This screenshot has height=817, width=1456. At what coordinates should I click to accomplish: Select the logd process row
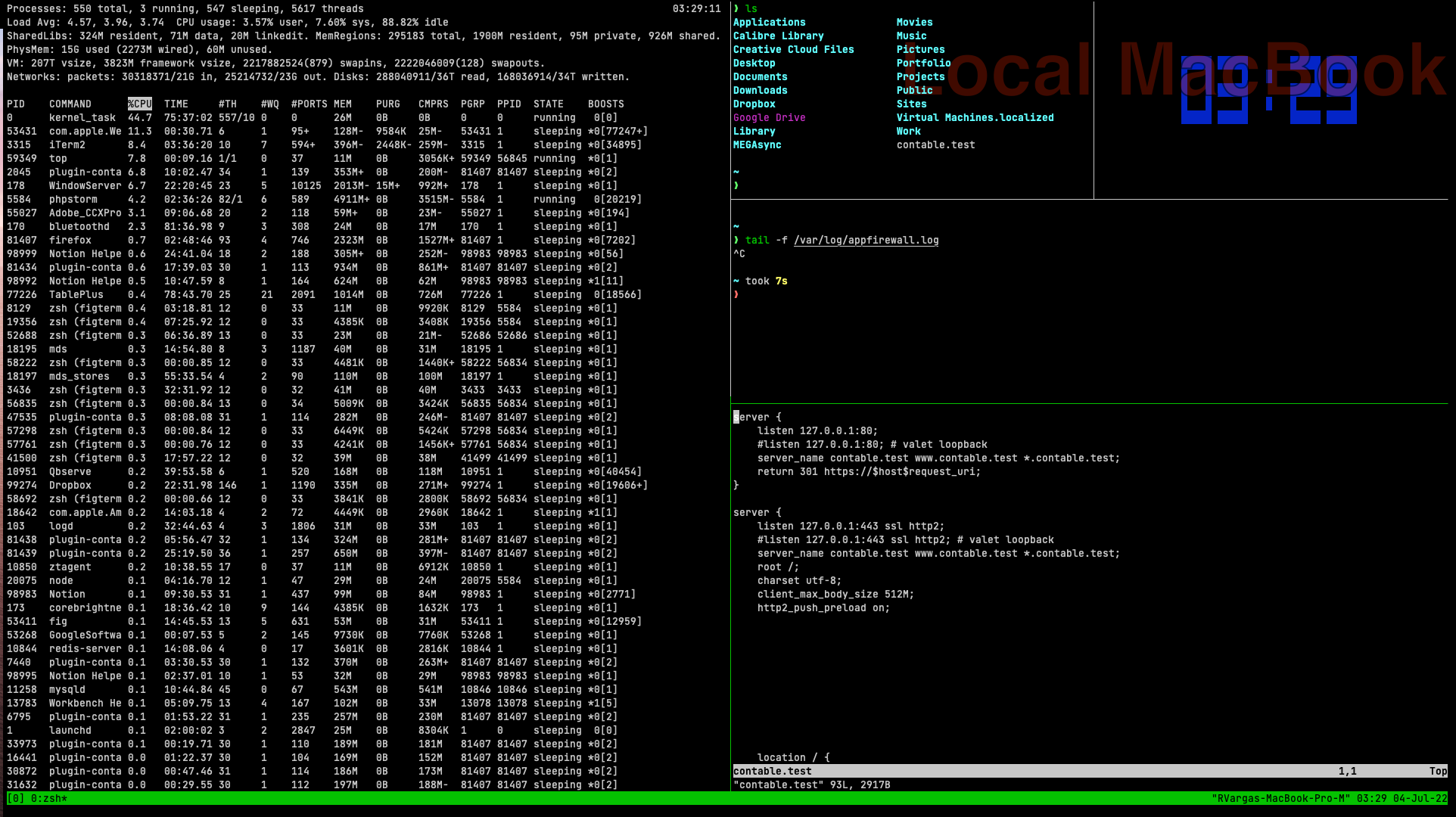coord(313,526)
